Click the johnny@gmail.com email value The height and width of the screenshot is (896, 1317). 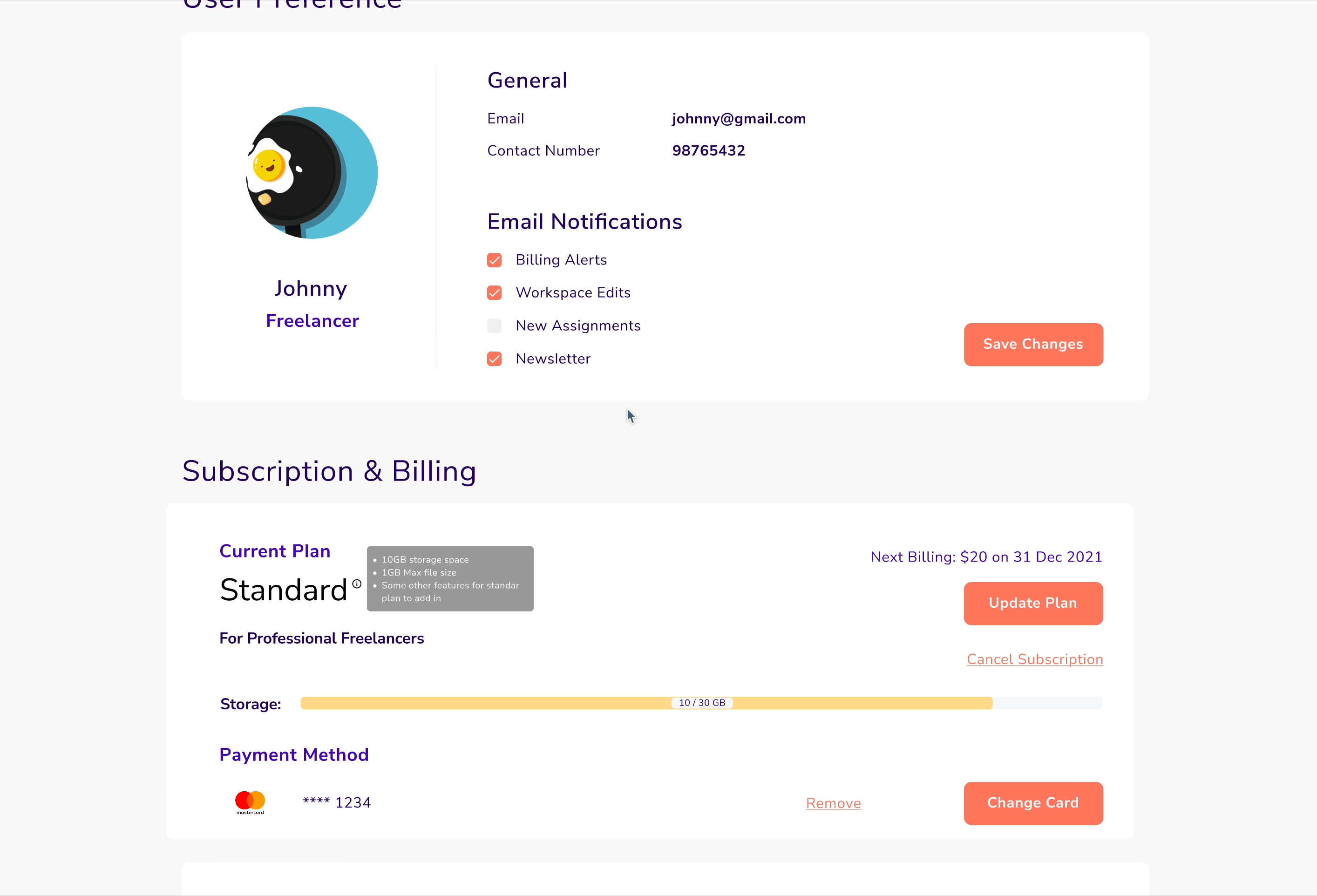(739, 118)
